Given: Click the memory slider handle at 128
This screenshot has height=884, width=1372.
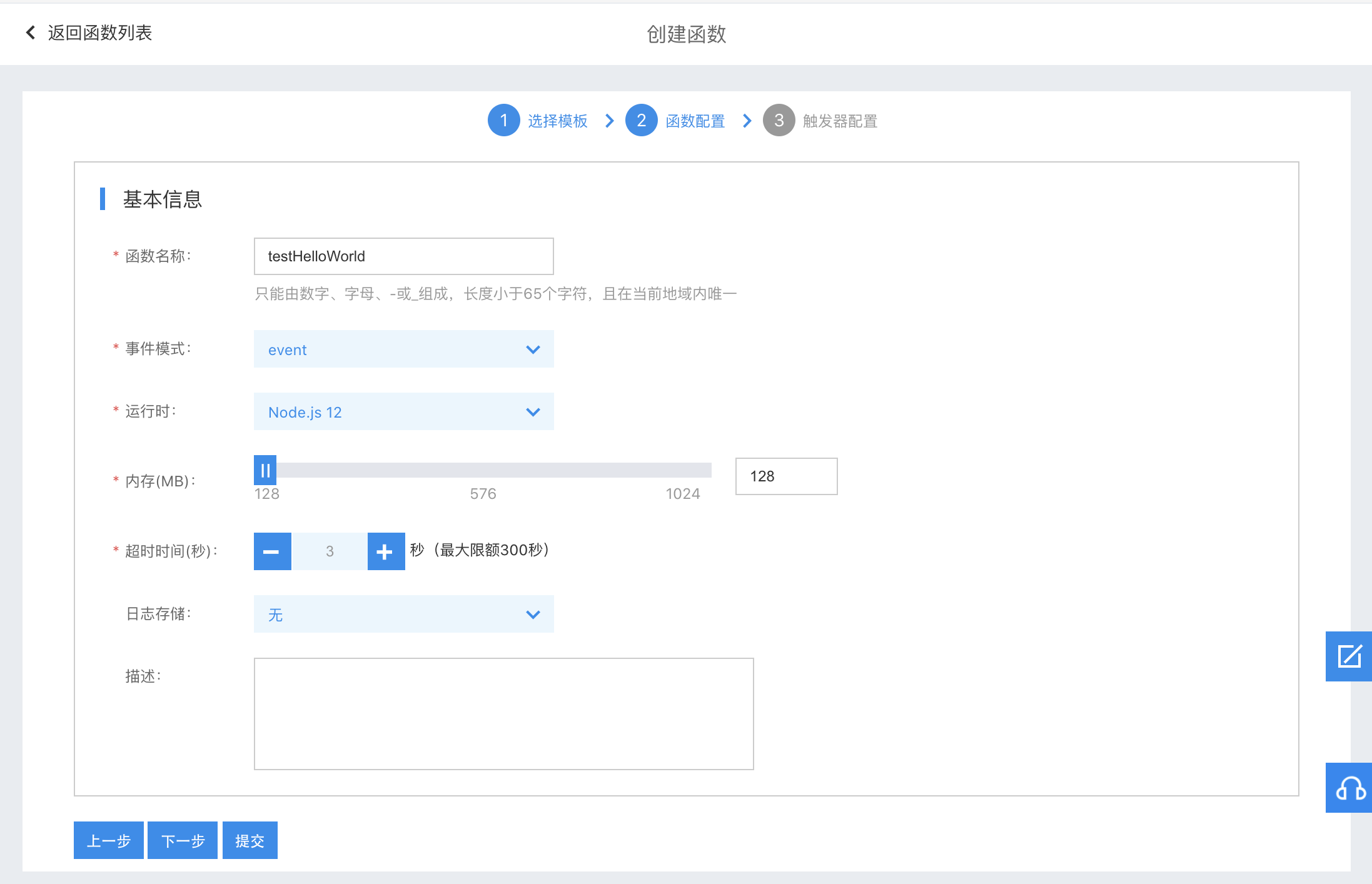Looking at the screenshot, I should click(x=265, y=470).
